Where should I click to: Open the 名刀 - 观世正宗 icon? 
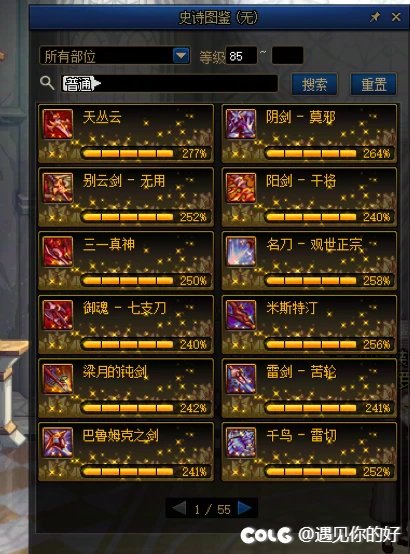pyautogui.click(x=241, y=251)
